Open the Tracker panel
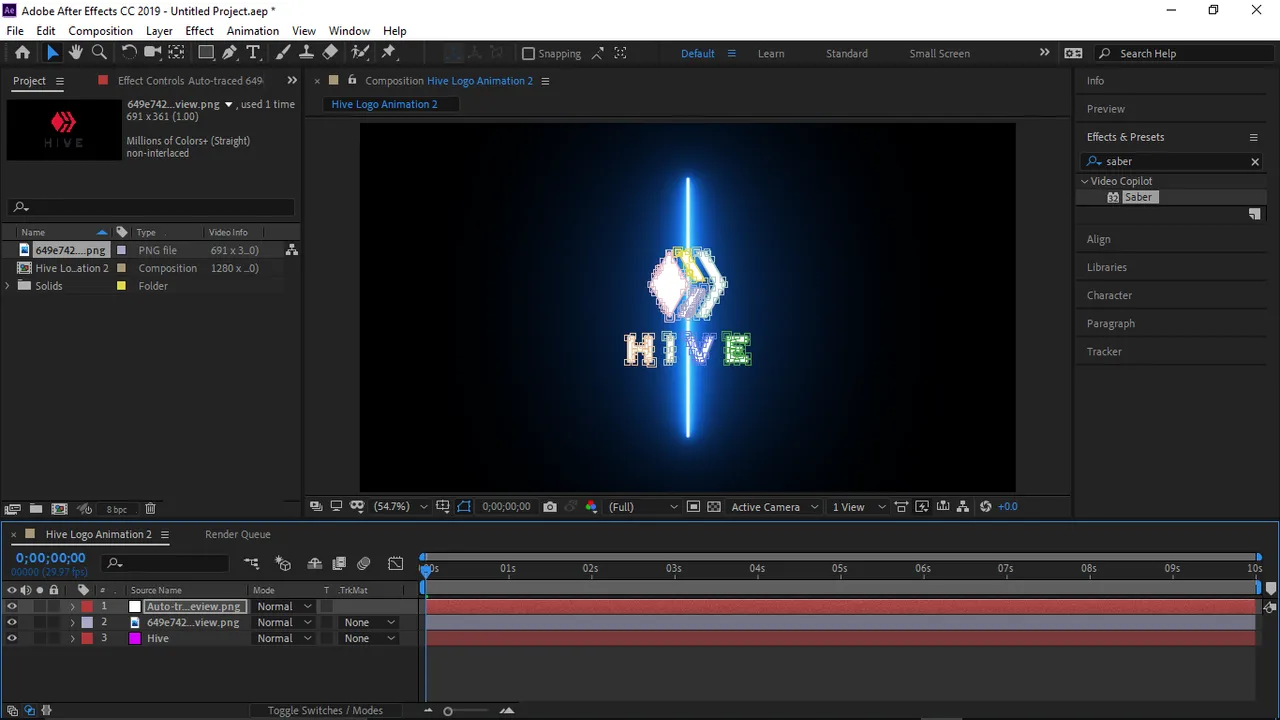Viewport: 1280px width, 720px height. point(1104,351)
